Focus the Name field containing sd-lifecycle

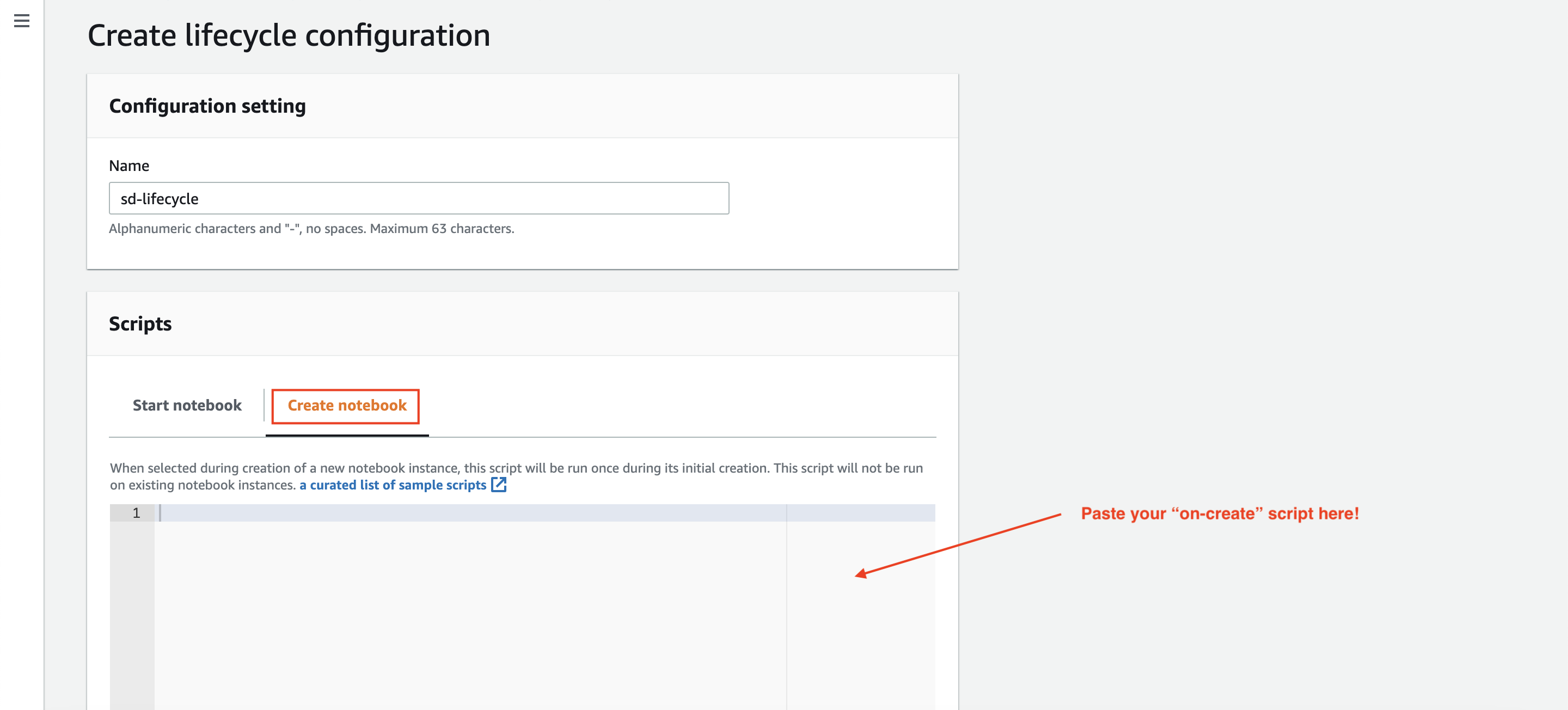(x=418, y=199)
